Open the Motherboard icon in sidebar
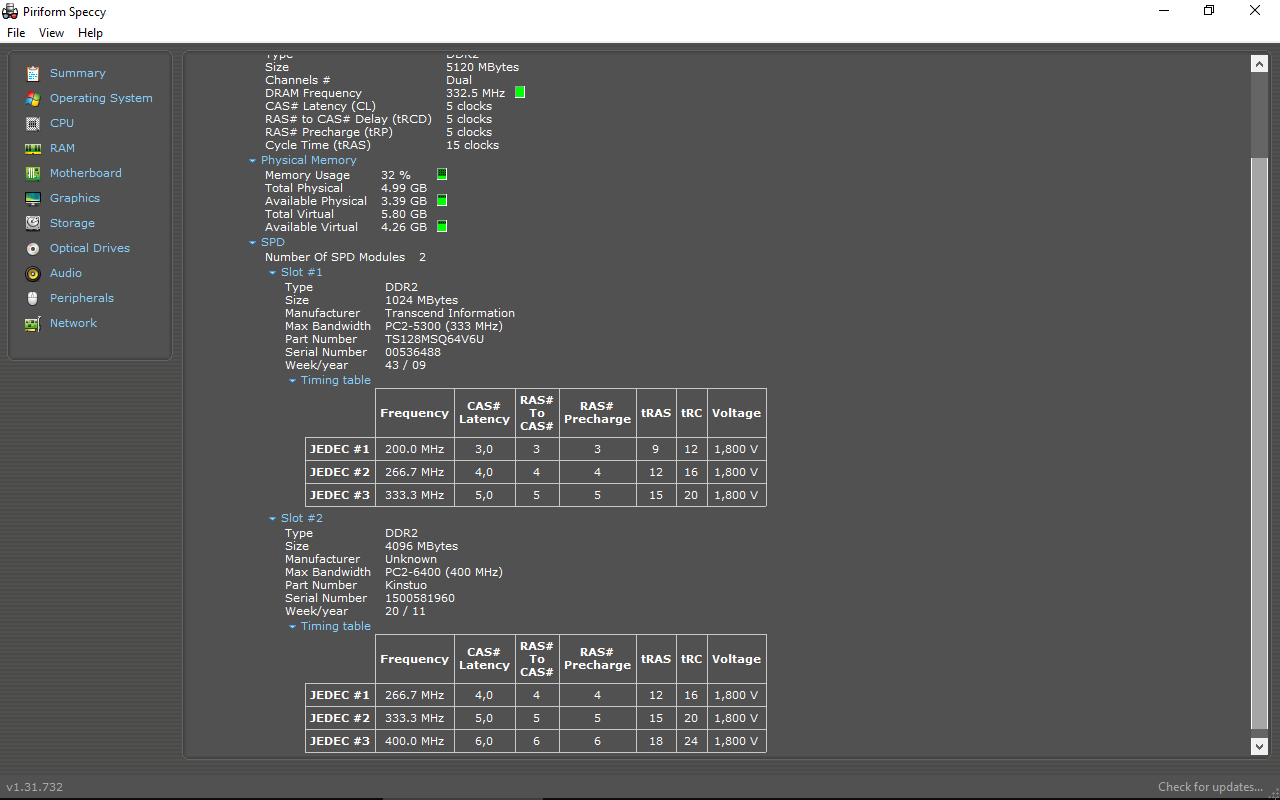 (x=33, y=173)
